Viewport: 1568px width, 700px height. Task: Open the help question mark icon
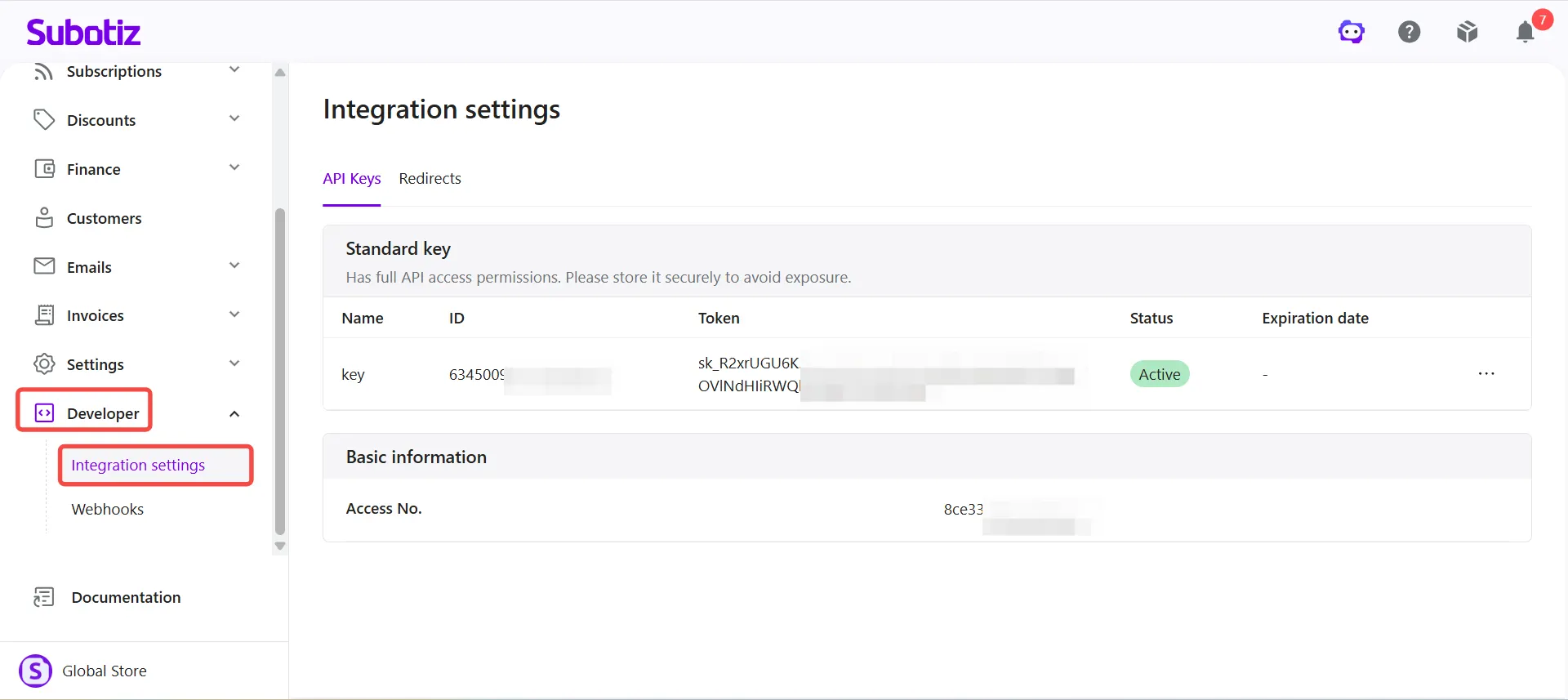tap(1410, 32)
